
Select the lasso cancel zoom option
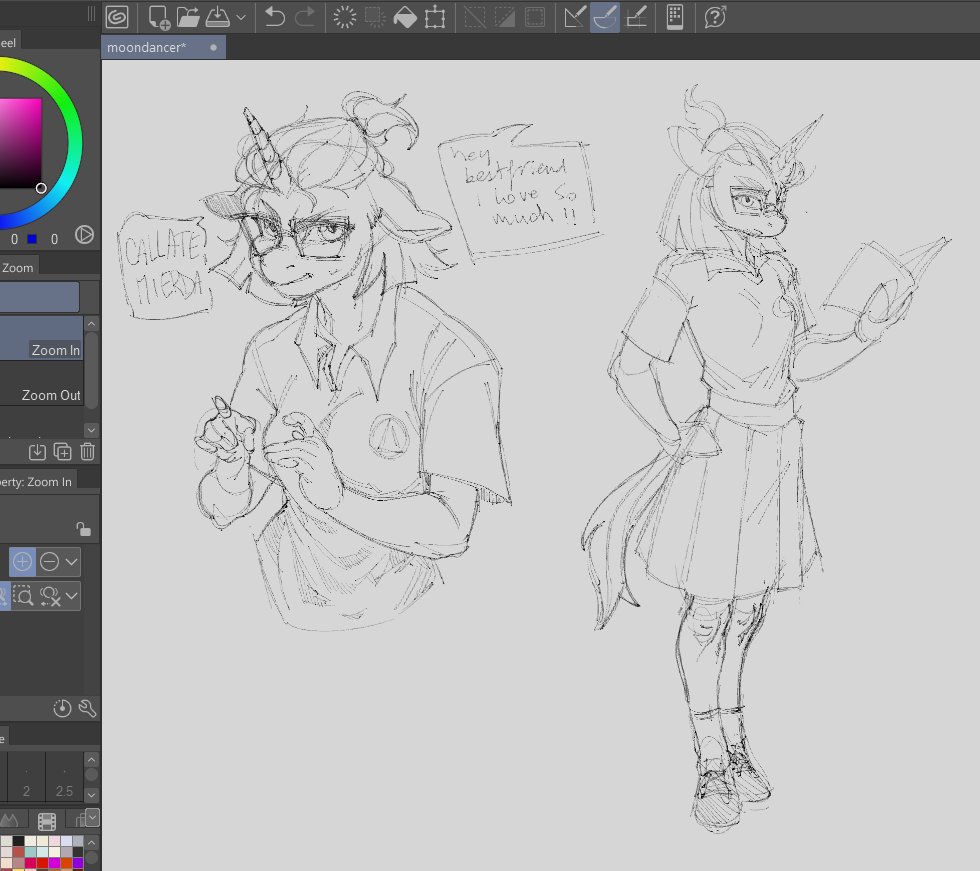click(50, 596)
